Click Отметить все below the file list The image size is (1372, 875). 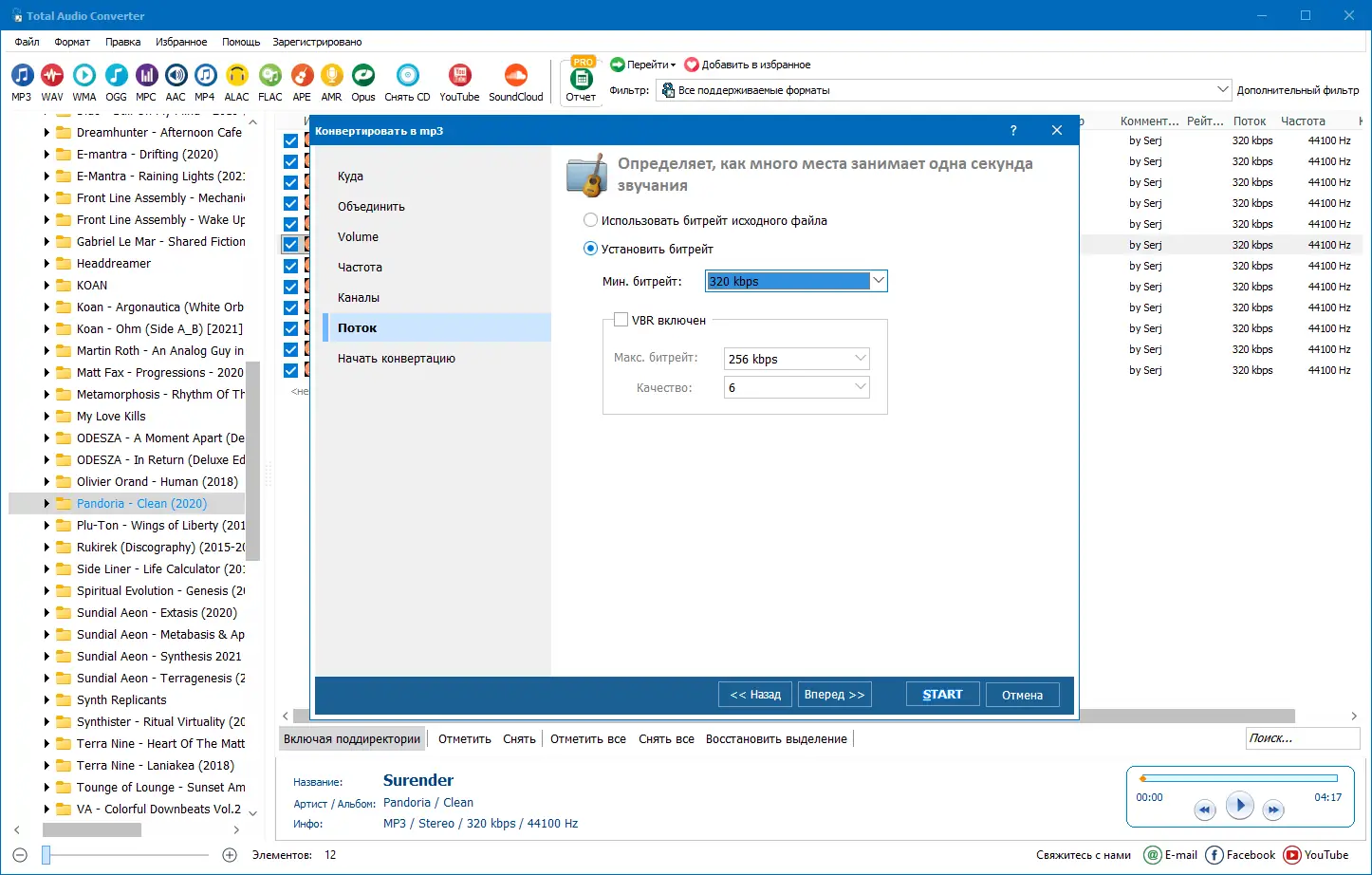click(x=588, y=739)
